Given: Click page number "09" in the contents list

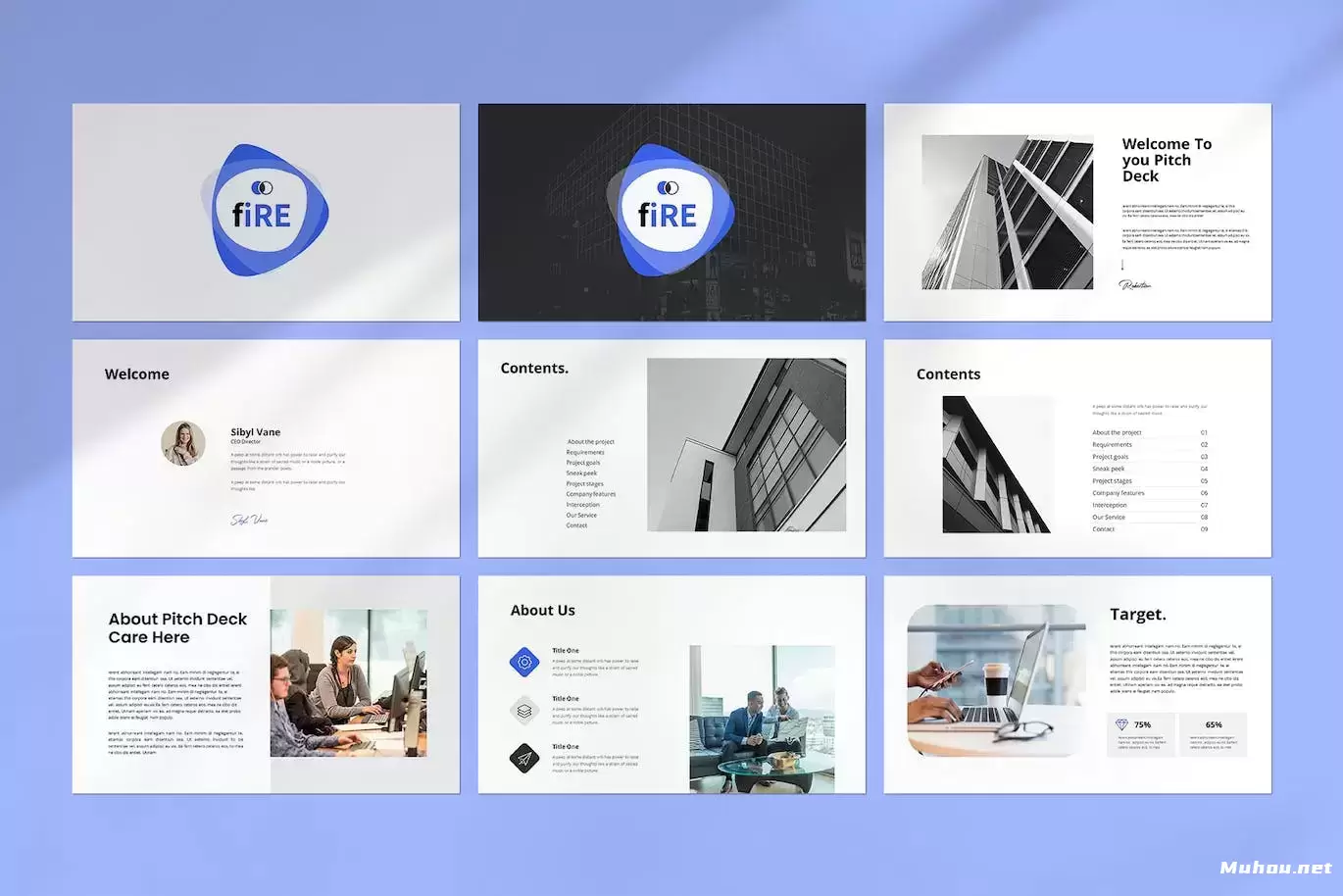Looking at the screenshot, I should (1204, 529).
